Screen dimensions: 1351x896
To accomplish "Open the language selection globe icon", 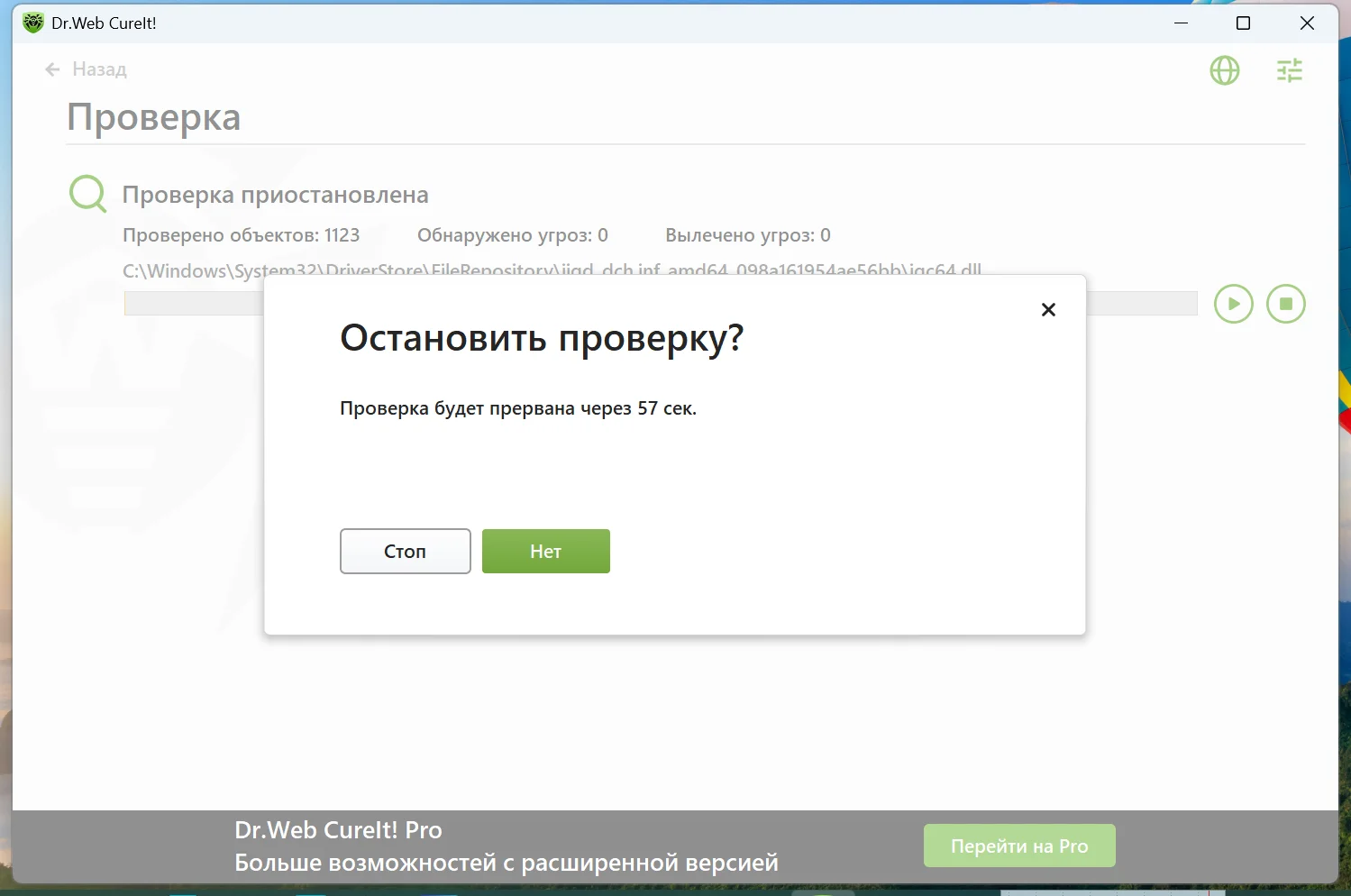I will (1224, 70).
